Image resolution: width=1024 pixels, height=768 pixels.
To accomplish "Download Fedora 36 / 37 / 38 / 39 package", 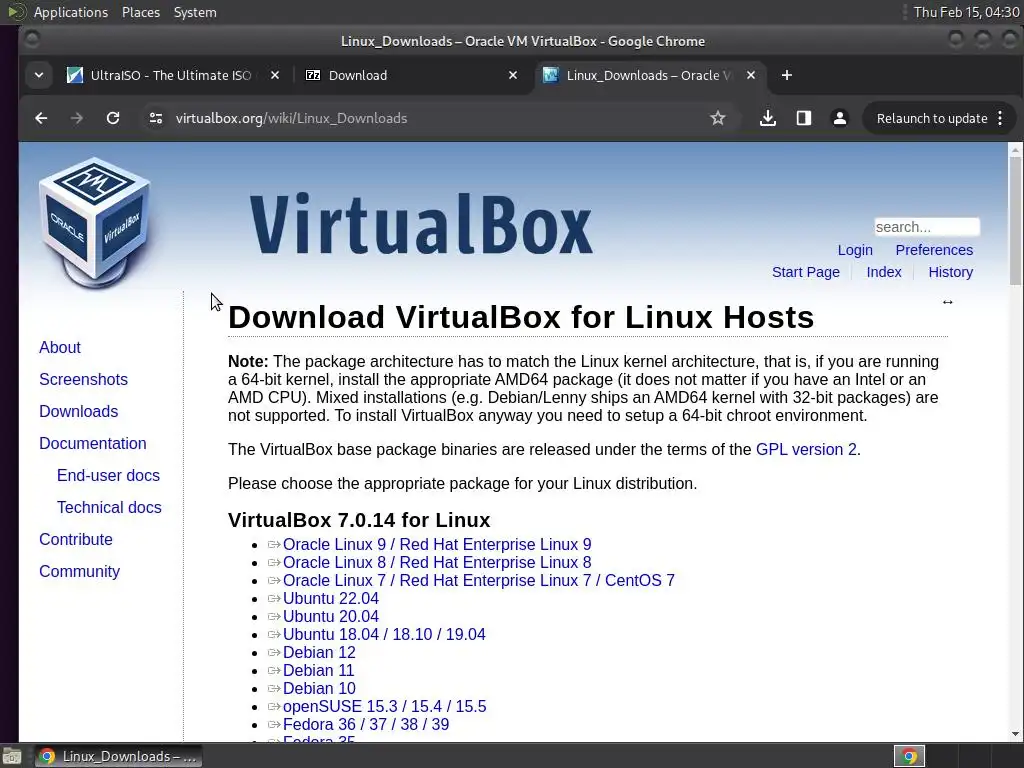I will pyautogui.click(x=366, y=724).
